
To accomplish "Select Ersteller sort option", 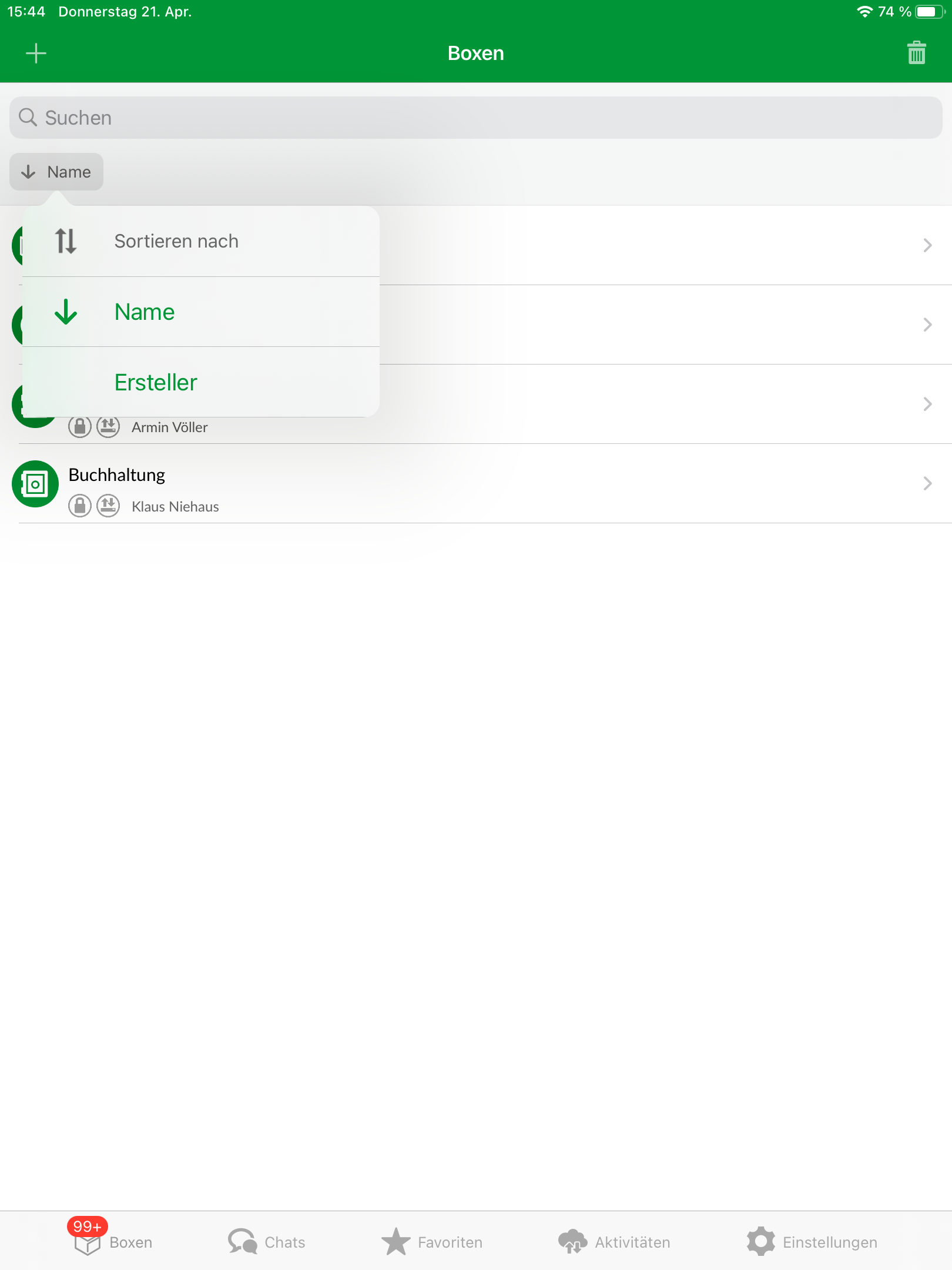I will coord(201,382).
